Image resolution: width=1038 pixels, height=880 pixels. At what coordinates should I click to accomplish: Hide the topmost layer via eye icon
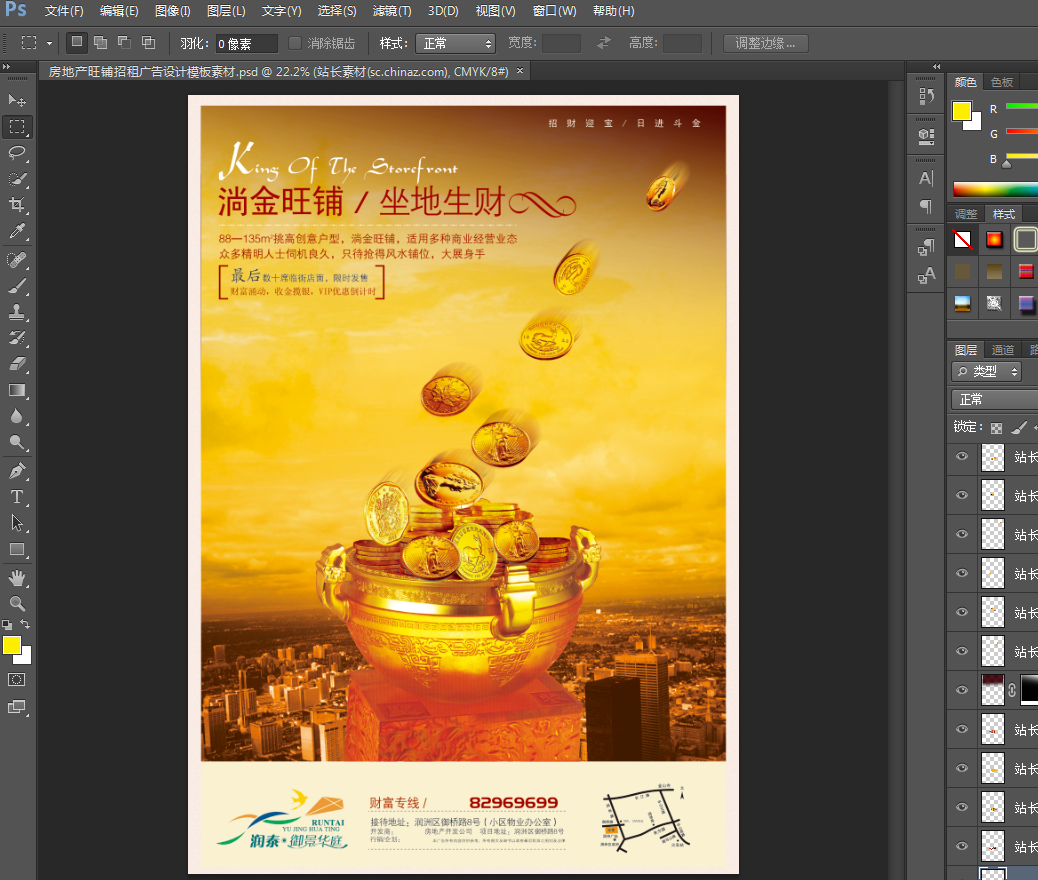coord(962,457)
